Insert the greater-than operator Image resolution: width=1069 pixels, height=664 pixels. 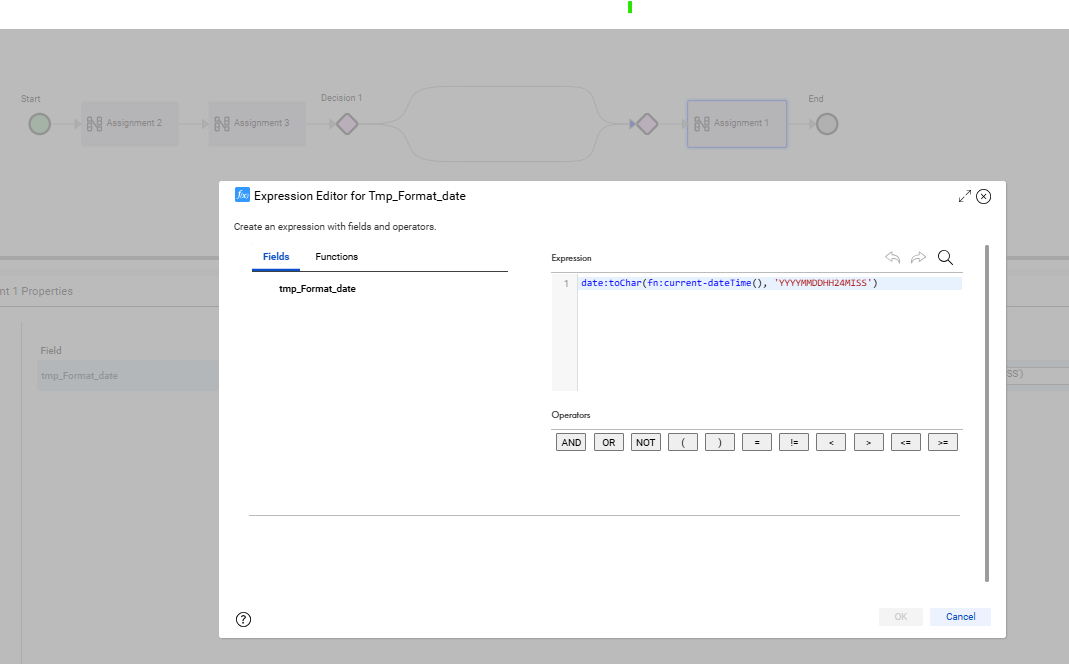[x=869, y=442]
